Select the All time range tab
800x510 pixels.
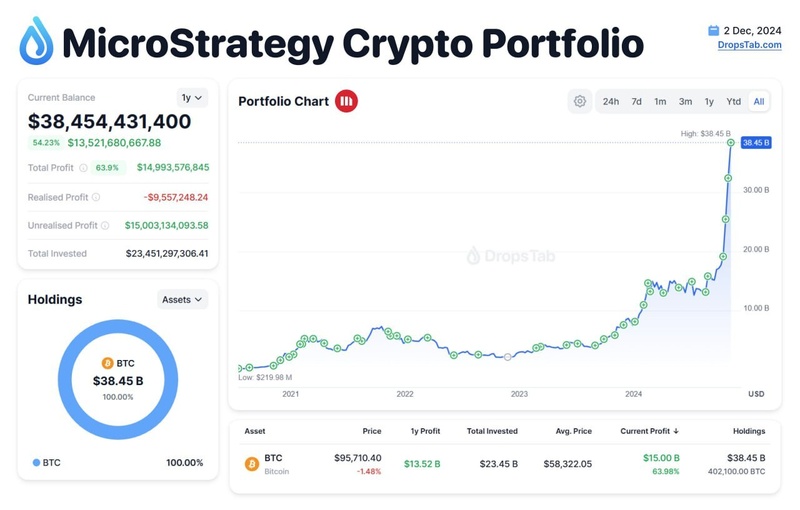(759, 101)
